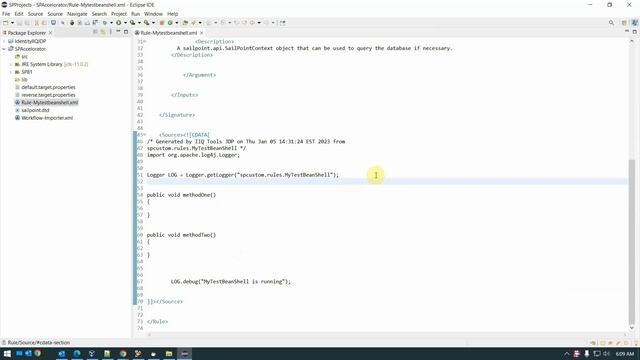
Task: Expand the IdentityIQJDP project node
Action: pyautogui.click(x=4, y=41)
